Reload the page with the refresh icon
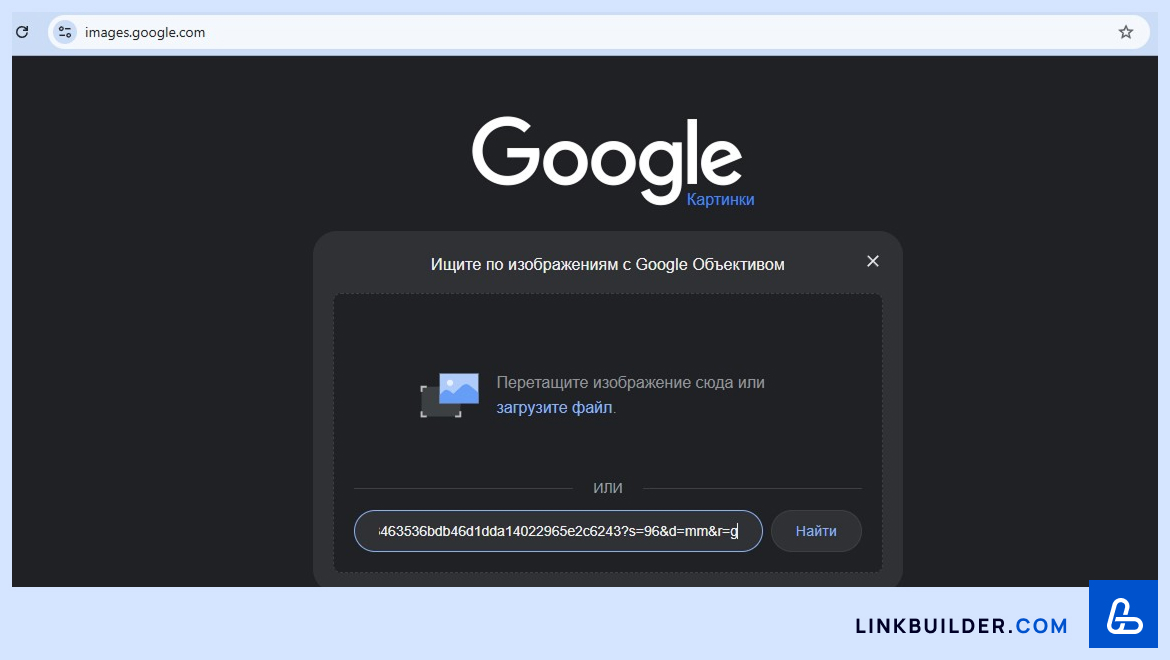The image size is (1170, 660). pos(22,32)
